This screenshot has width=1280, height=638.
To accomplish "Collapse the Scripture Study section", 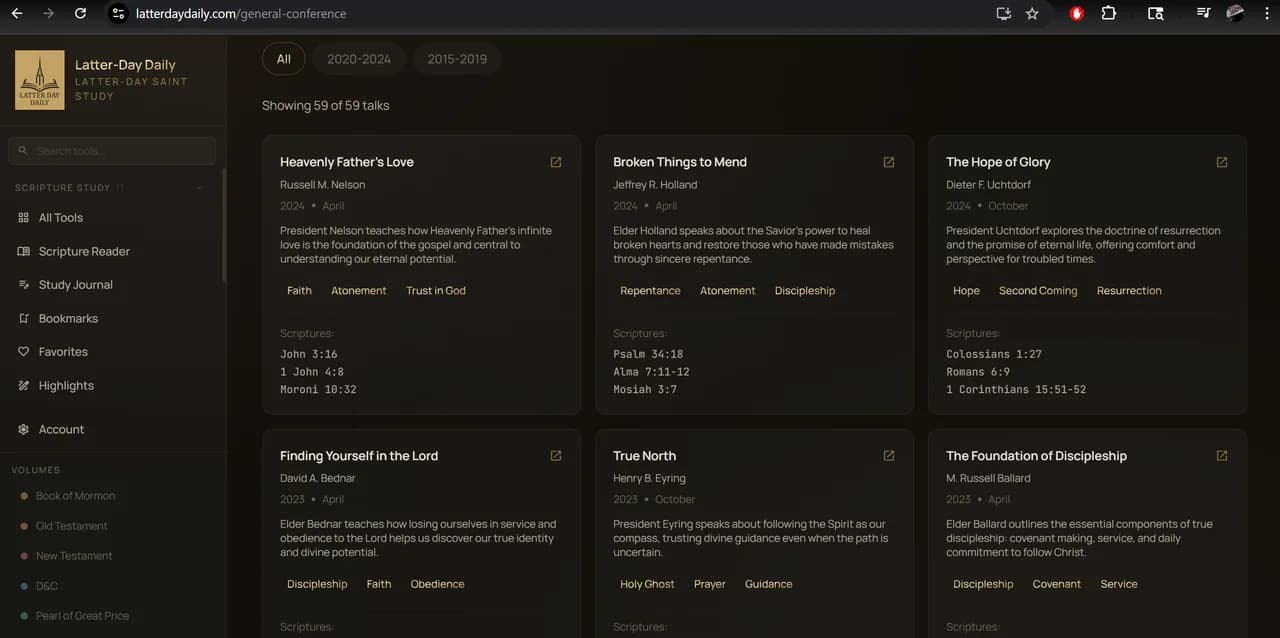I will 199,188.
